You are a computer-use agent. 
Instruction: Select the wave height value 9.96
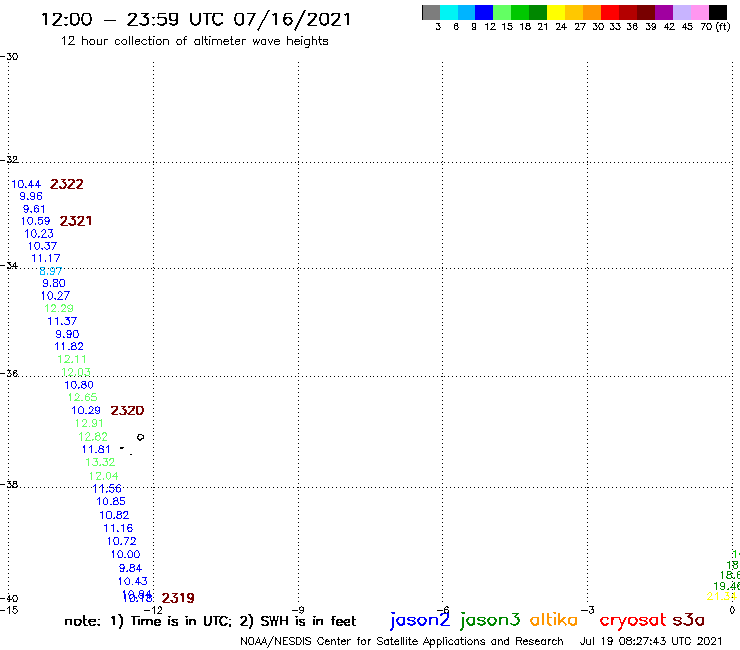[31, 196]
